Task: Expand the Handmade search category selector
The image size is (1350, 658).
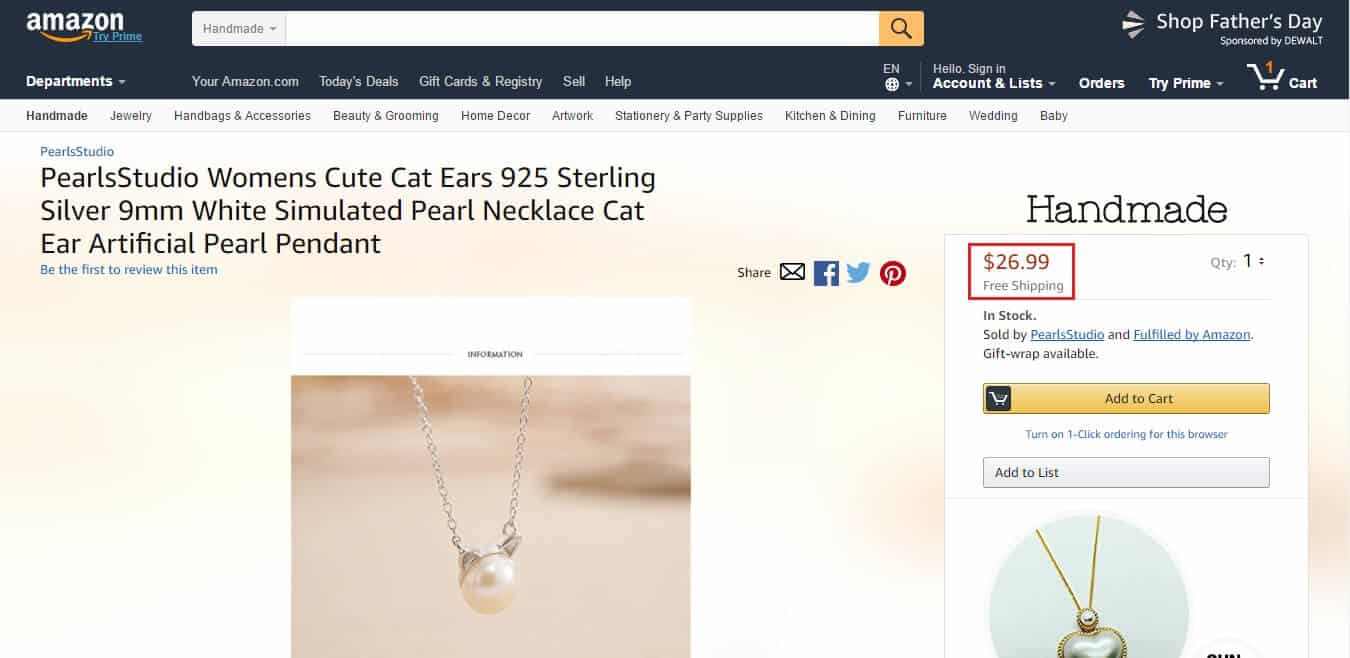Action: 238,28
